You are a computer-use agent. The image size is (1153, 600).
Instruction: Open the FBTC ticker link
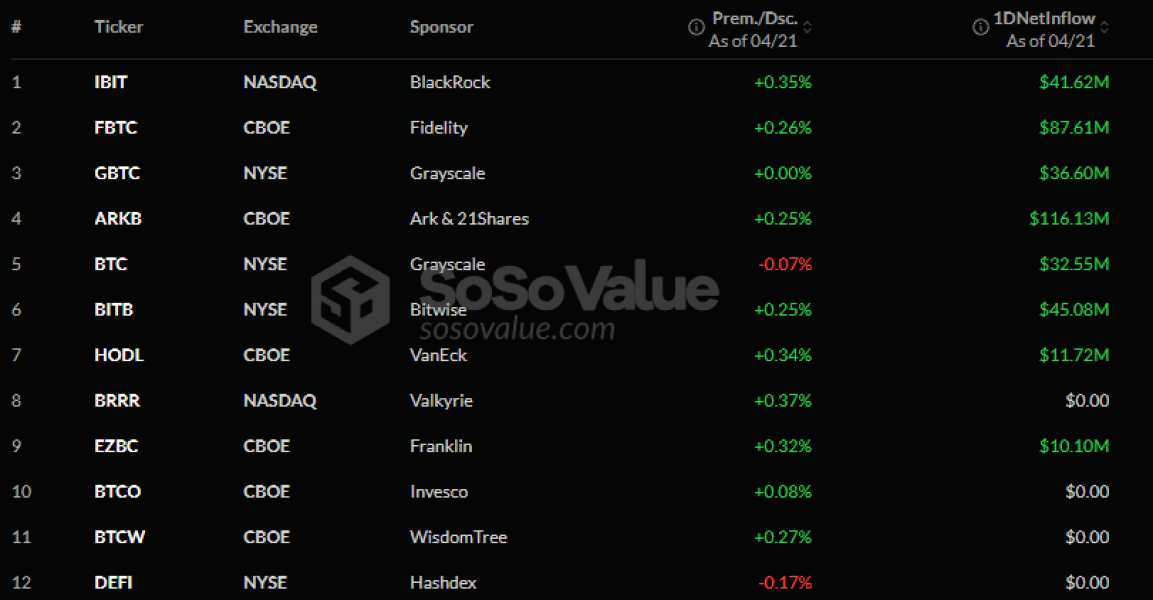115,128
